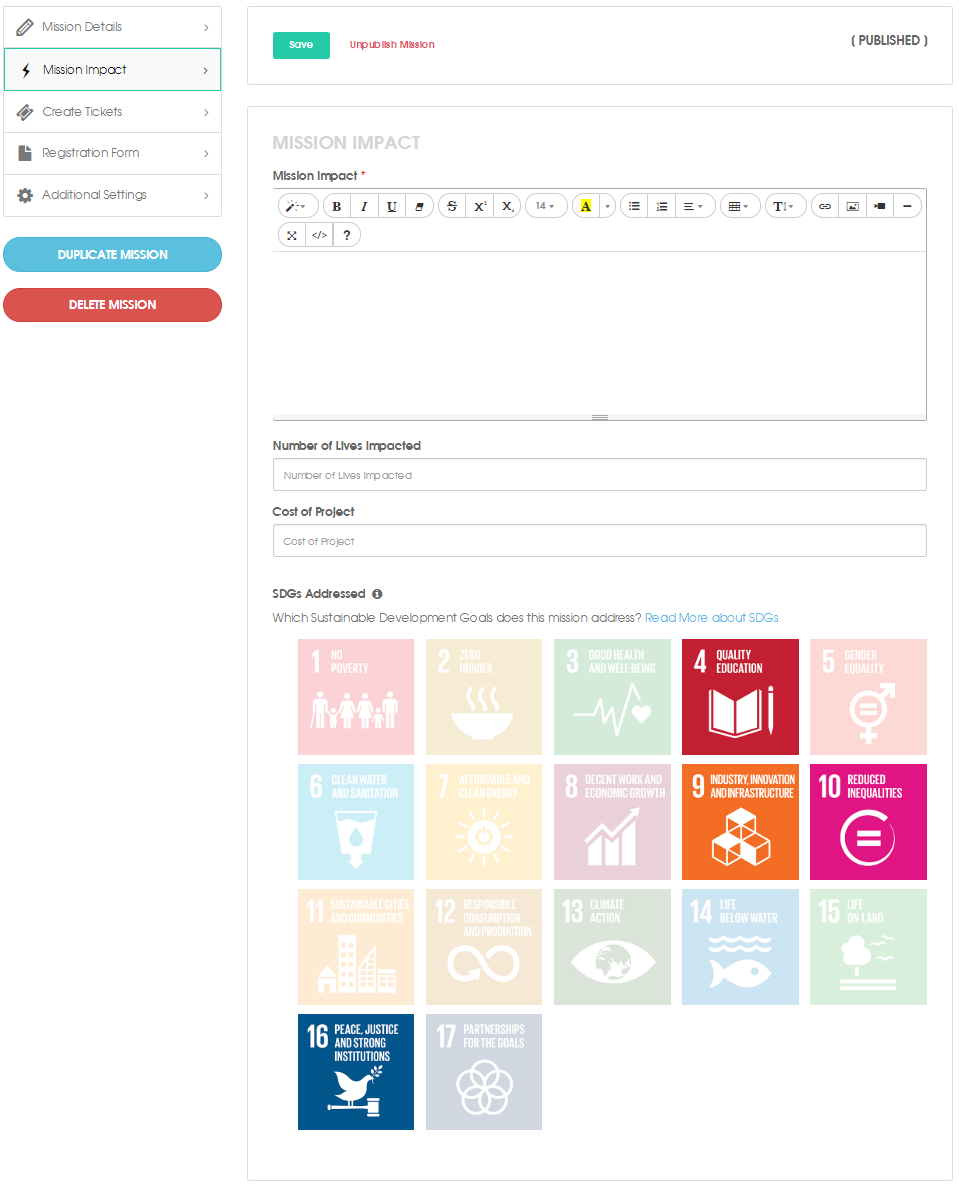The width and height of the screenshot is (959, 1187).
Task: Toggle SDG 8 Decent Work tile
Action: point(612,822)
